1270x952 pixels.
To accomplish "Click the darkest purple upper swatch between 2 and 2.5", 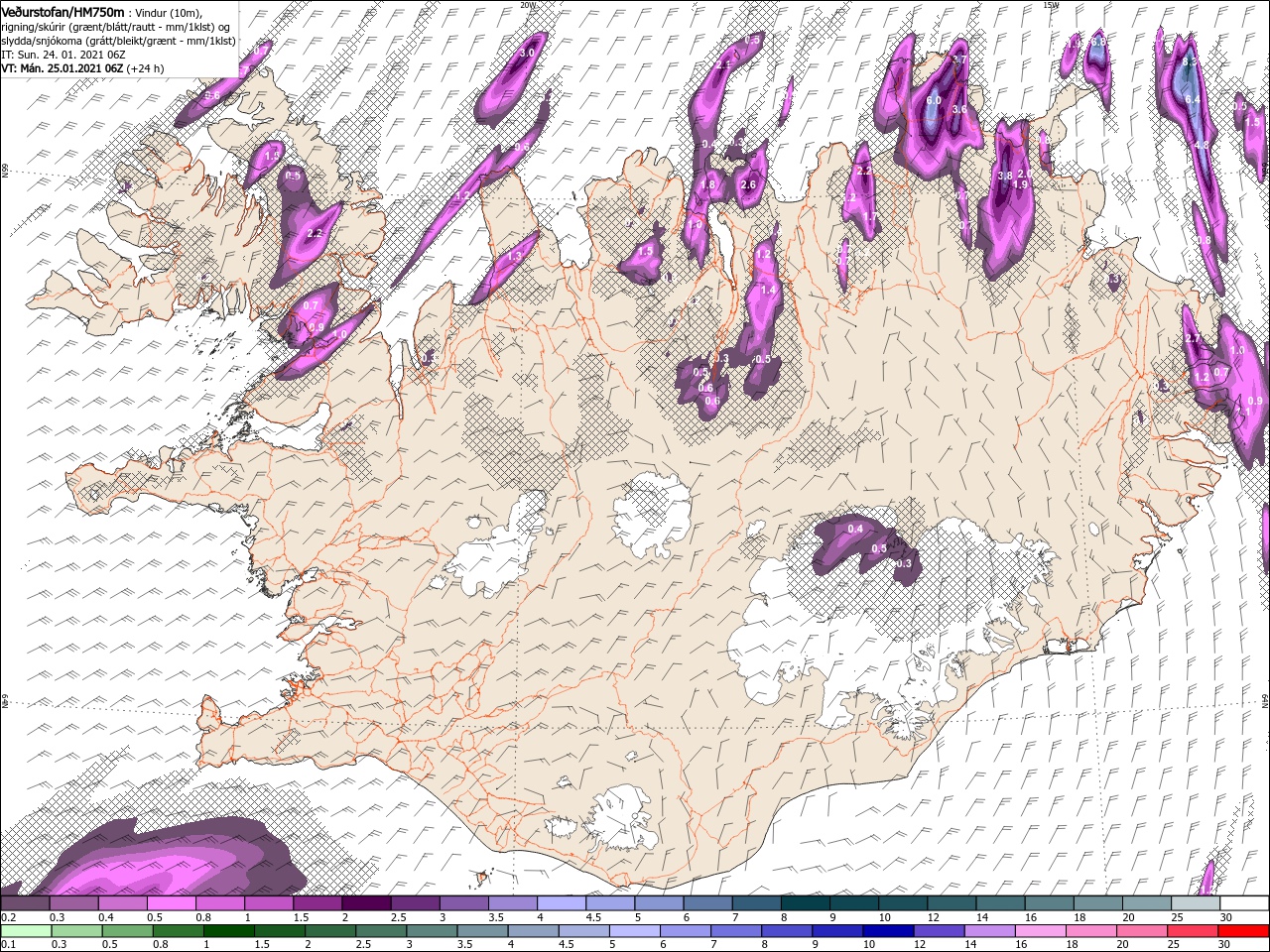I will pos(365,903).
